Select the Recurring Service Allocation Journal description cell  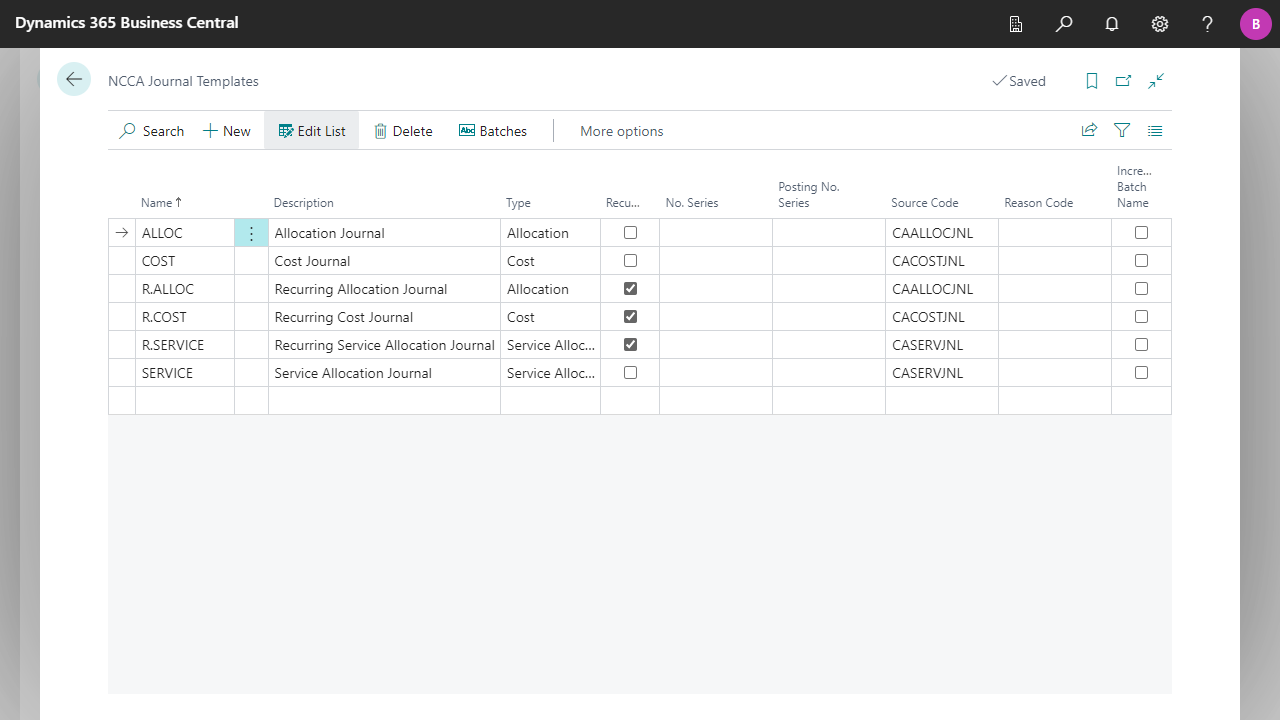coord(384,345)
